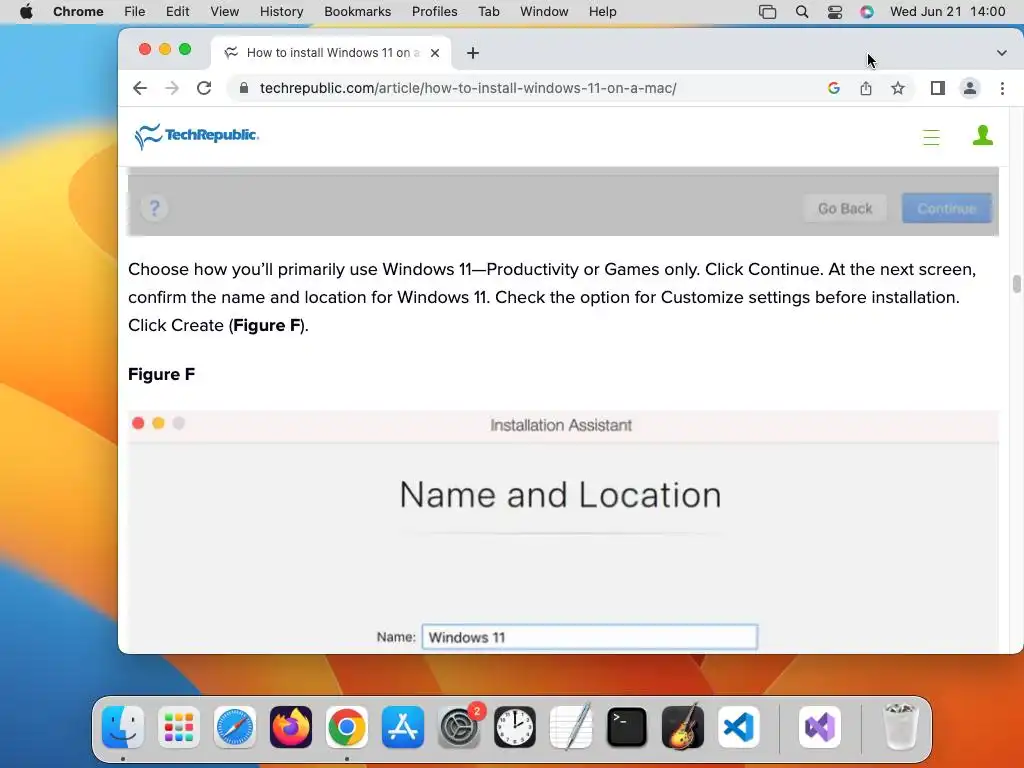Screen dimensions: 1024x768
Task: Launch Terminal from the Dock
Action: coord(627,727)
